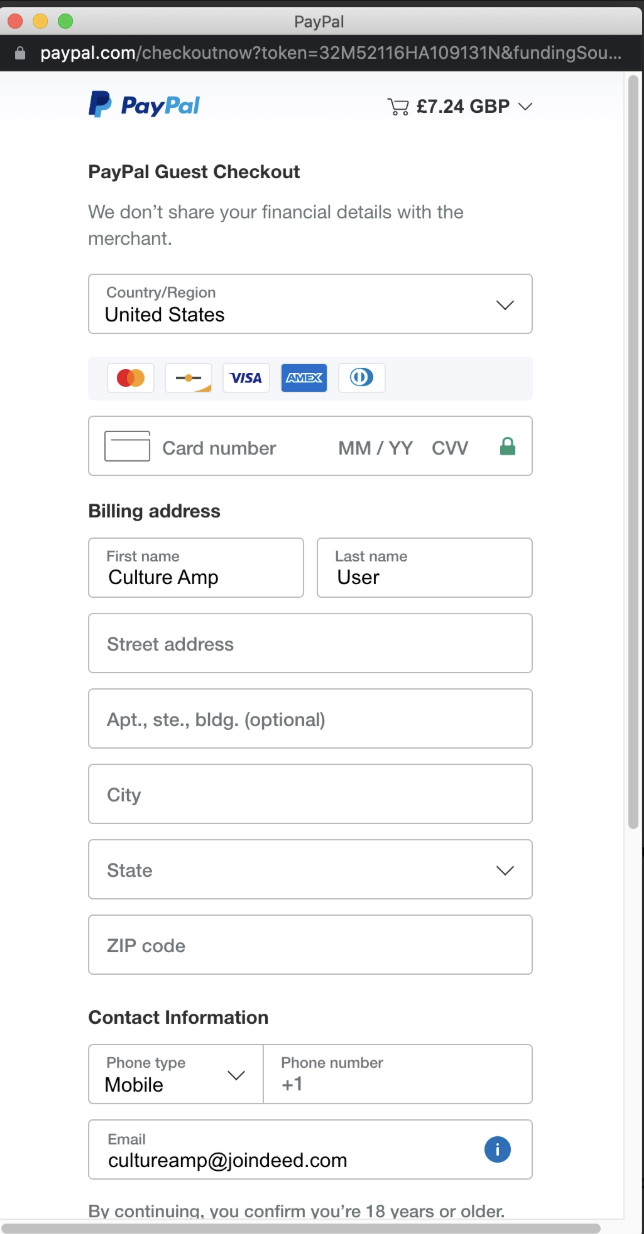
Task: Open the State dropdown
Action: pos(310,869)
